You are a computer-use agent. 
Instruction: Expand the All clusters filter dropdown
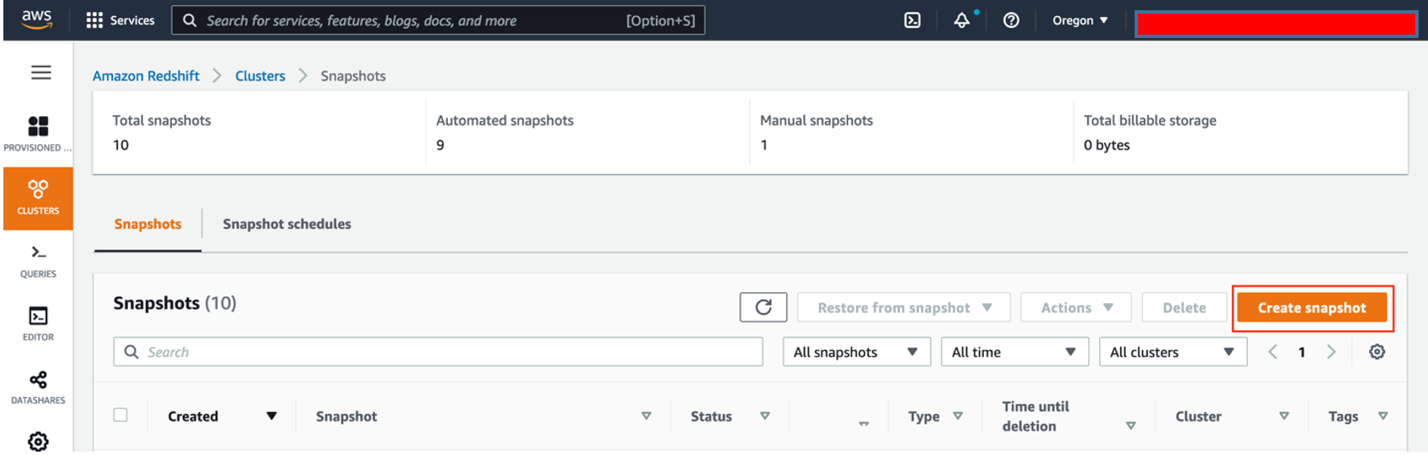(x=1172, y=352)
